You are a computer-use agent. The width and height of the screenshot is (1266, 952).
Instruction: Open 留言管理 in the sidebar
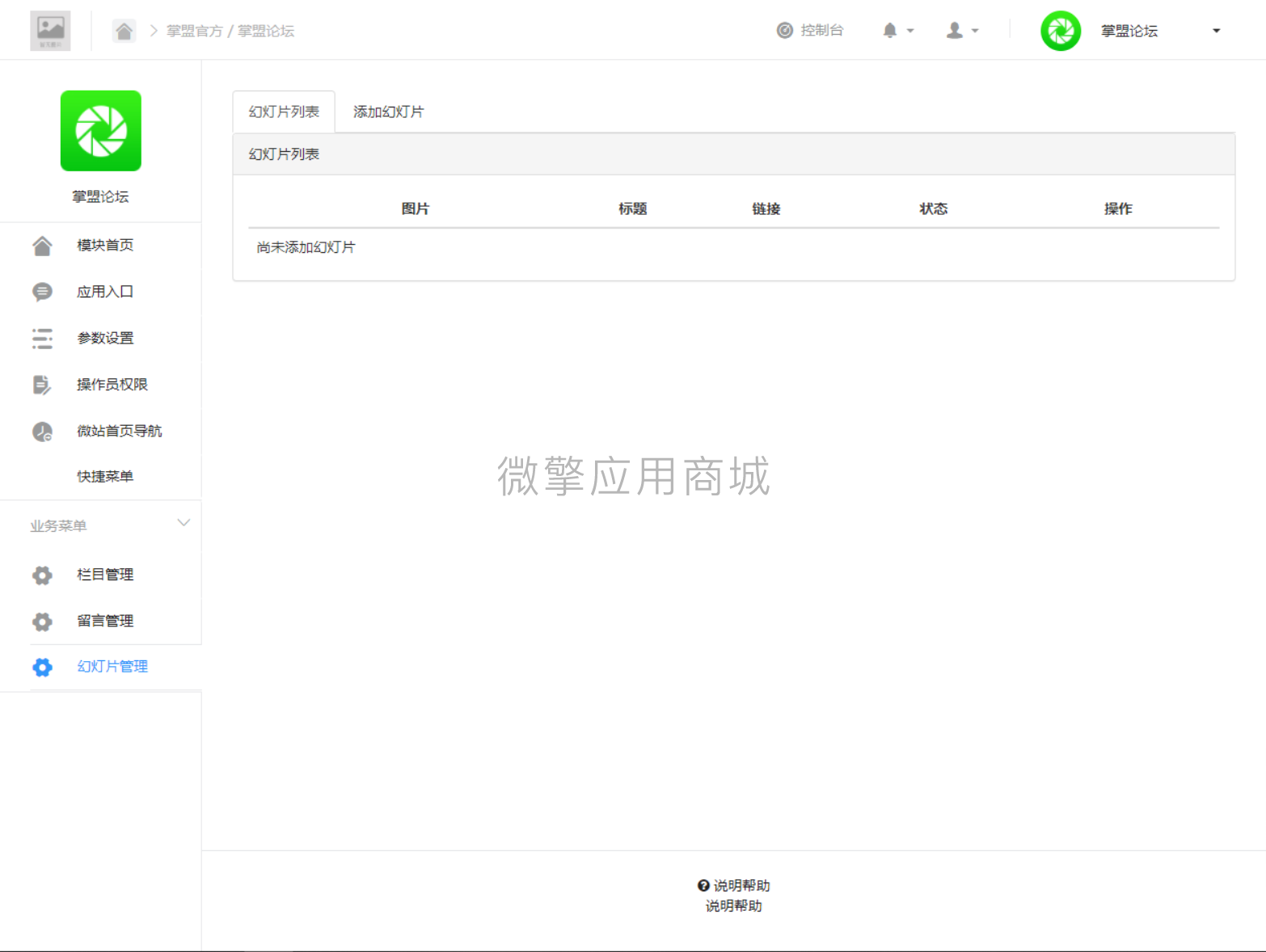[x=105, y=621]
